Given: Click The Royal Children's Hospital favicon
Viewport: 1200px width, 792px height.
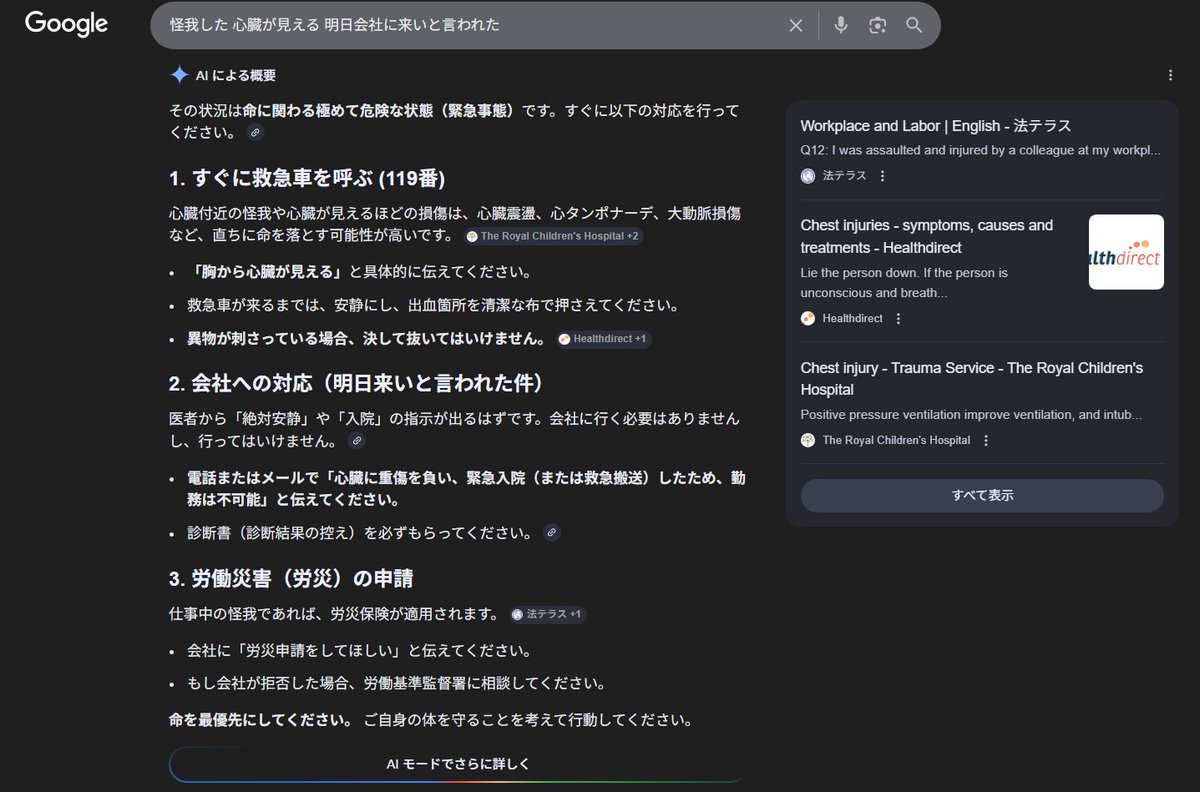Looking at the screenshot, I should (808, 440).
